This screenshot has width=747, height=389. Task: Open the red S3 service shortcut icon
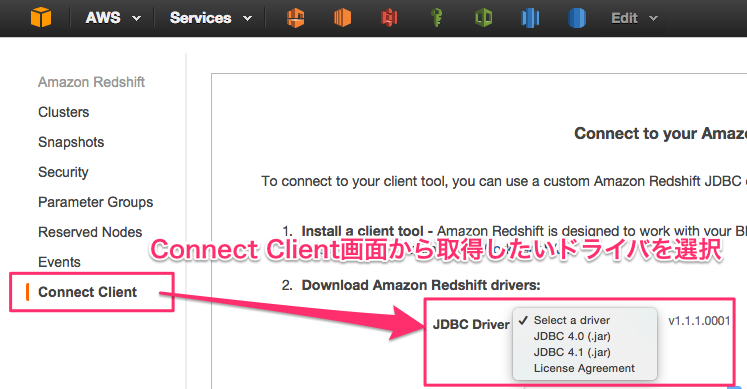point(389,18)
